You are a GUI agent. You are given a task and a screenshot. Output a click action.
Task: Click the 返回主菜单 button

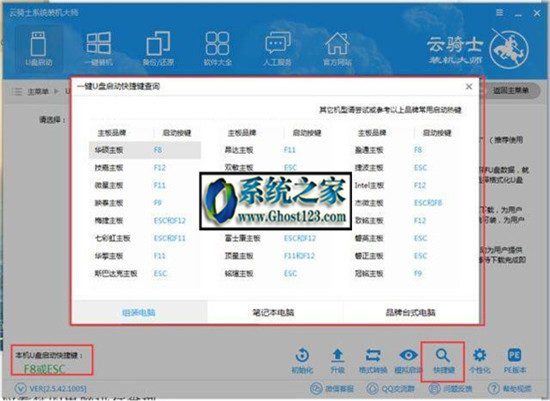[x=511, y=91]
